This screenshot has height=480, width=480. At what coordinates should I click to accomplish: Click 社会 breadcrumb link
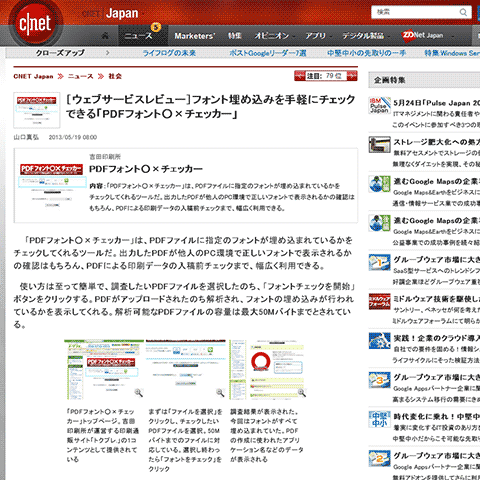point(115,76)
